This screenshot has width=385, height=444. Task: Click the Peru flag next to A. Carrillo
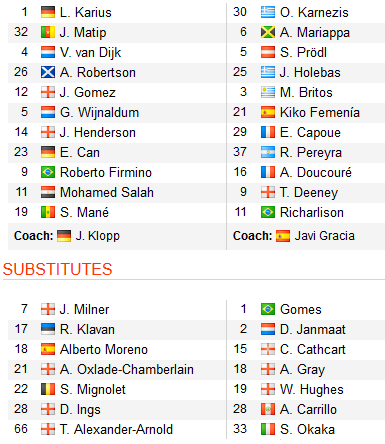[x=268, y=409]
